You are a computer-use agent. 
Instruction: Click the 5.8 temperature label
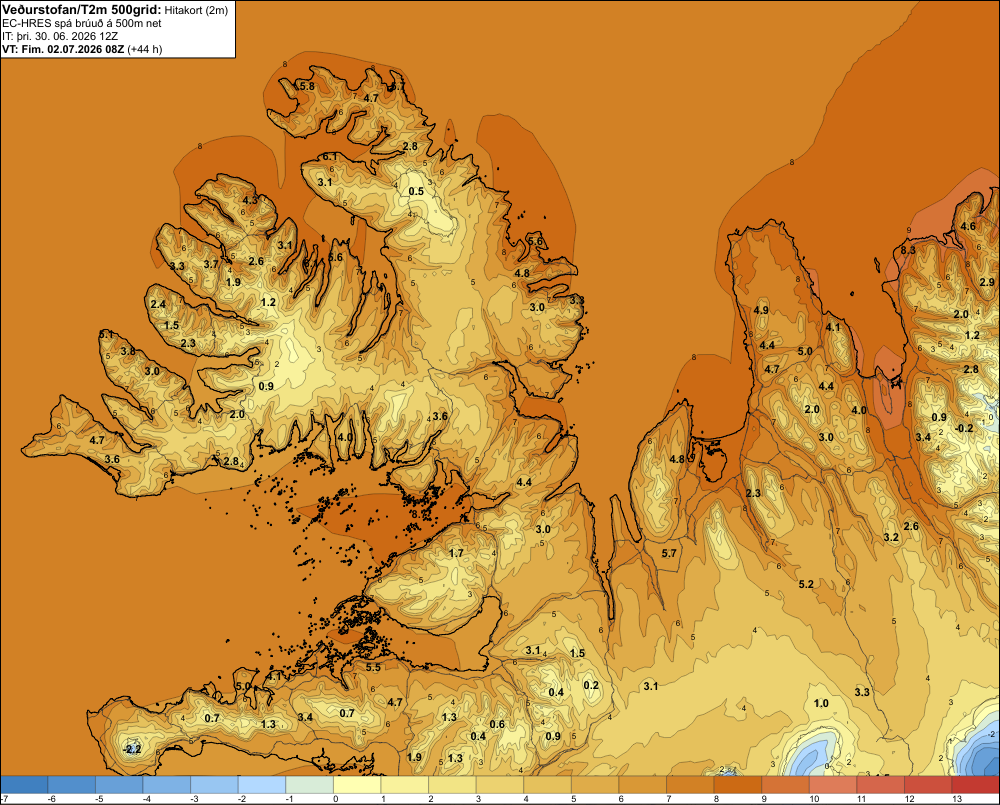coord(306,86)
